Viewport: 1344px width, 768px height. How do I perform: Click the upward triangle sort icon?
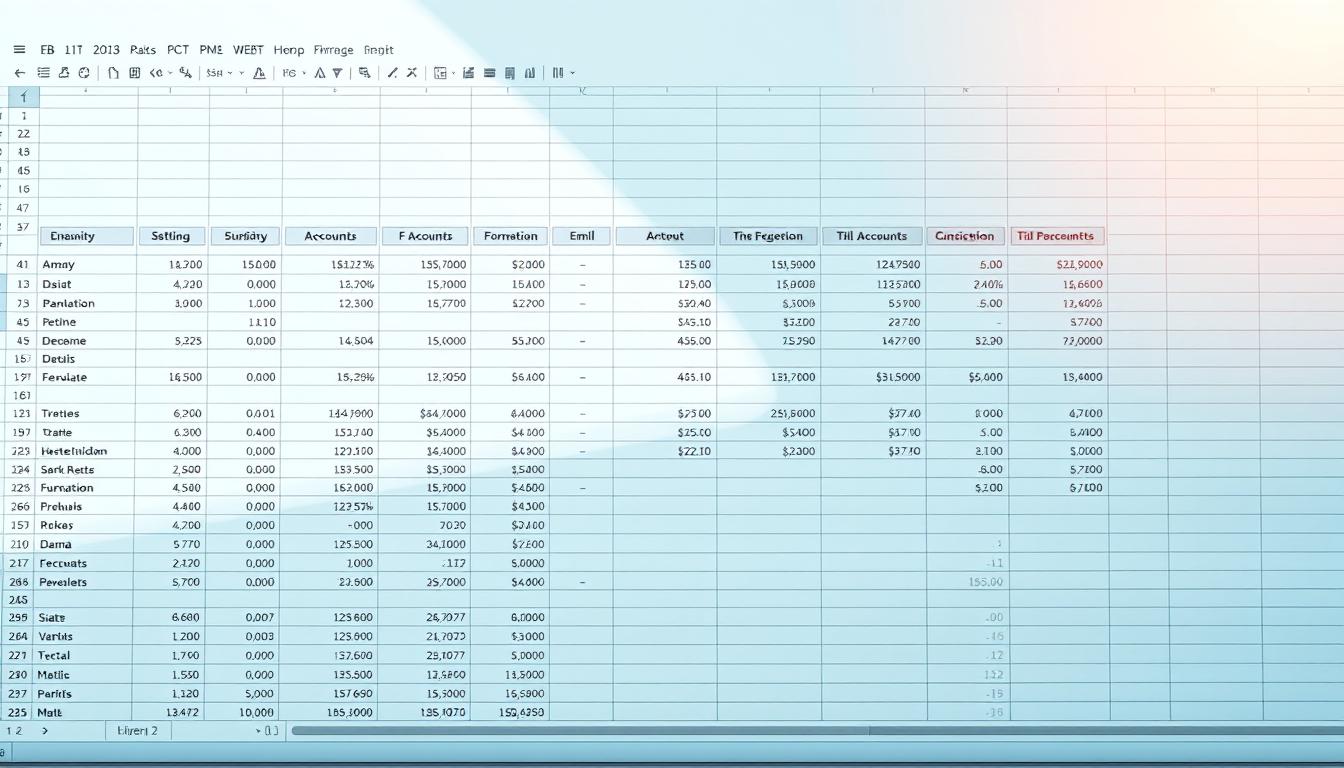coord(319,73)
